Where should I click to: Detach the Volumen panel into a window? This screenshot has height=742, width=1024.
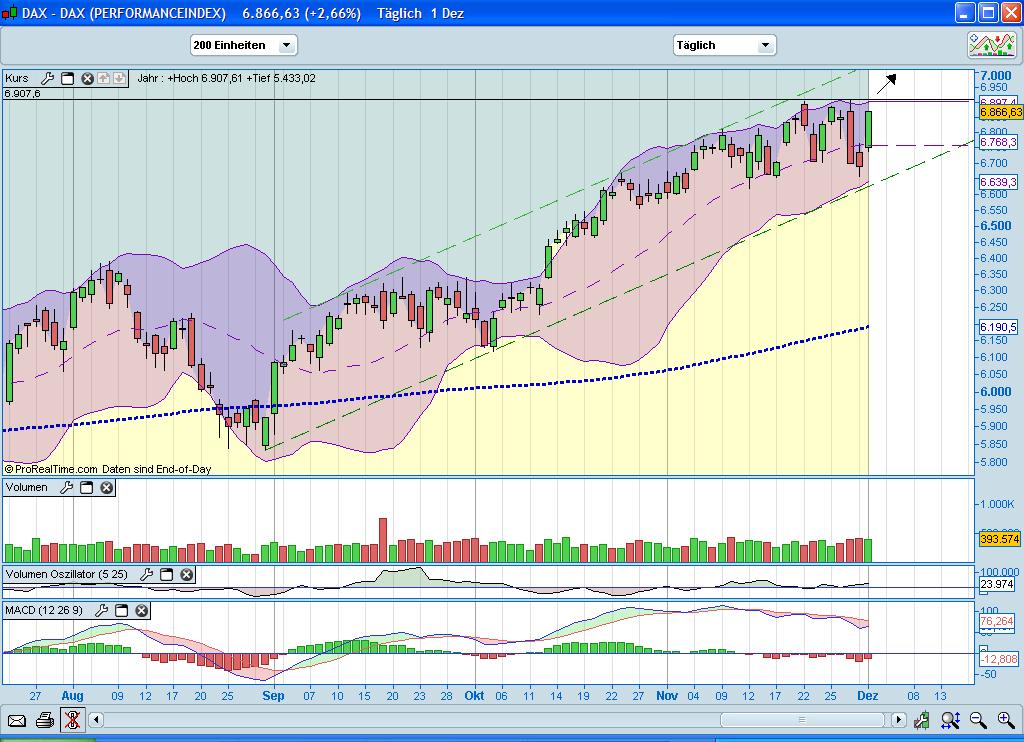coord(87,488)
